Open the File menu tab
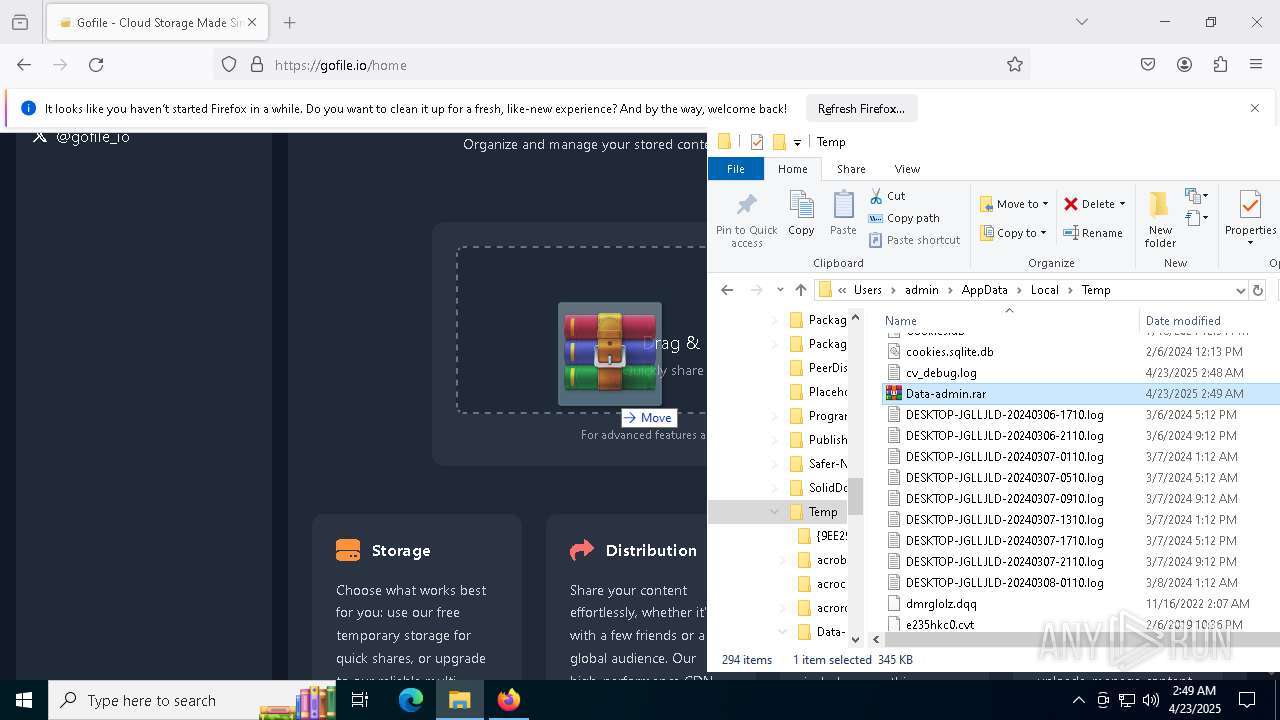This screenshot has height=720, width=1280. [735, 169]
